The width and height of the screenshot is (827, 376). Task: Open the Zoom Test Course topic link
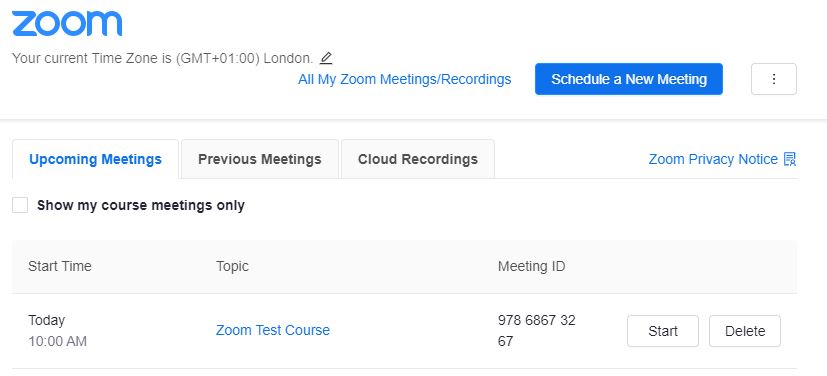273,330
